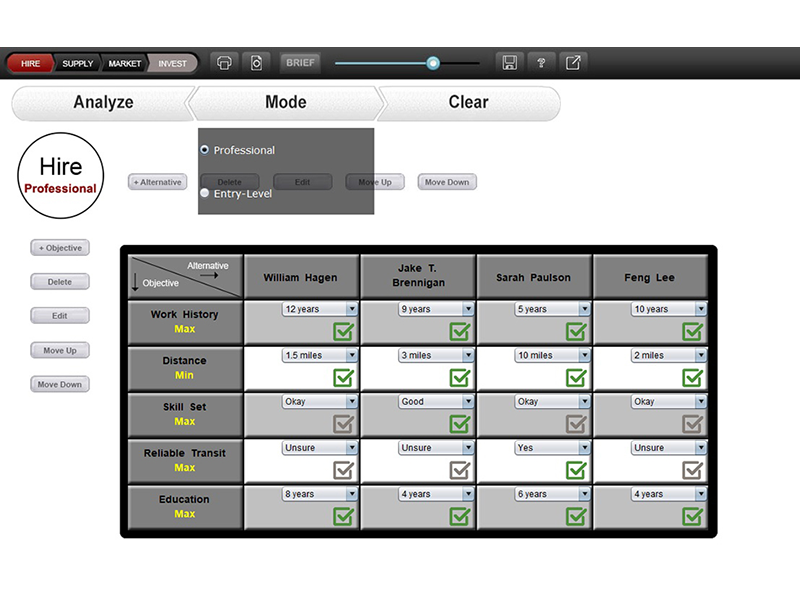
Task: Toggle Sarah Paulson's Reliable Transit checkbox
Action: [576, 470]
